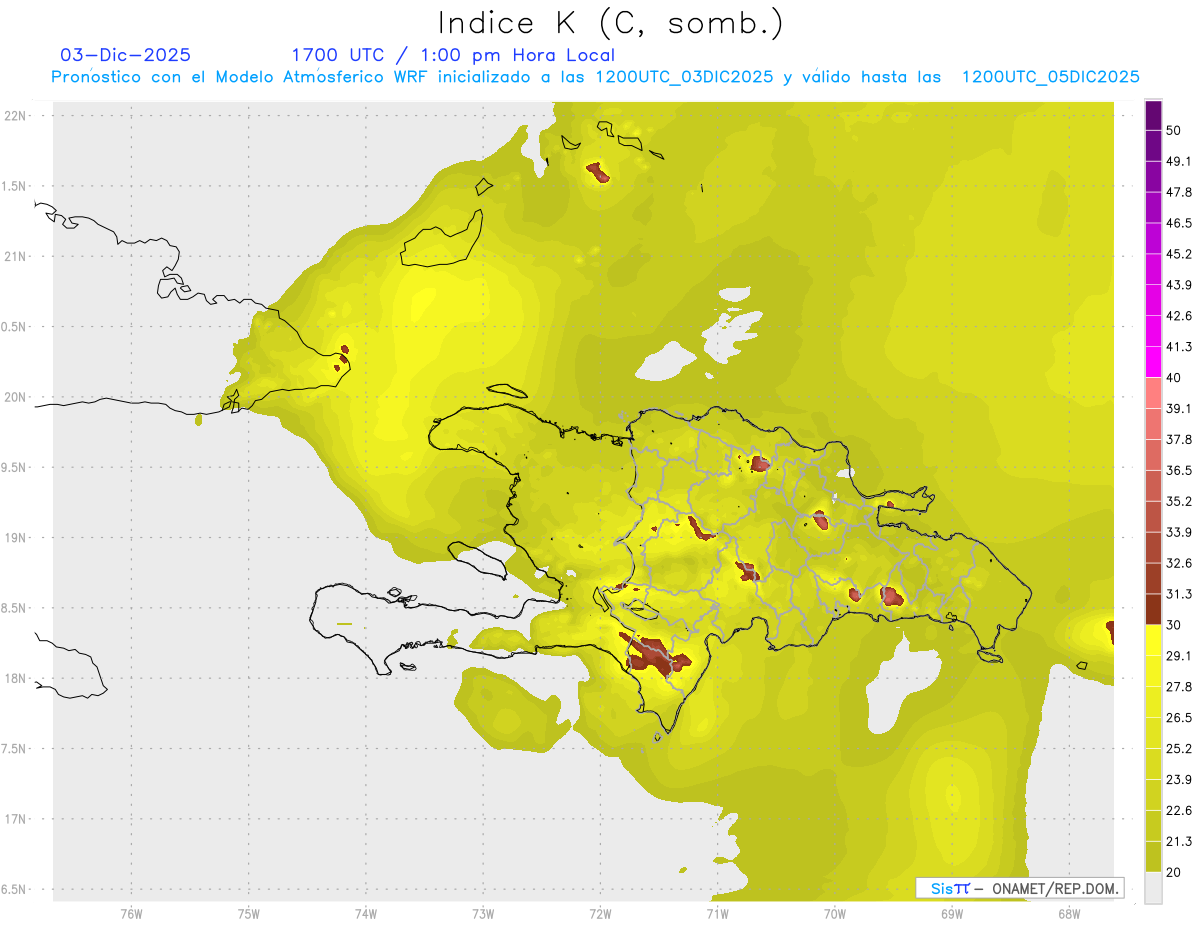Click the colorbar value "45.2"
Image resolution: width=1200 pixels, height=927 pixels.
tap(1179, 254)
